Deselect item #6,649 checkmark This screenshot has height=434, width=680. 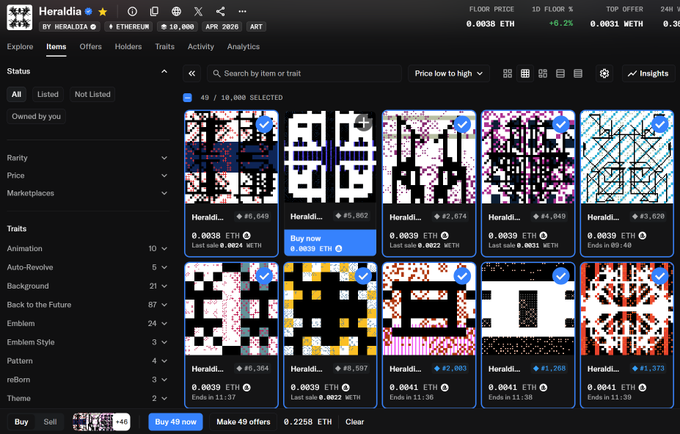tap(264, 124)
